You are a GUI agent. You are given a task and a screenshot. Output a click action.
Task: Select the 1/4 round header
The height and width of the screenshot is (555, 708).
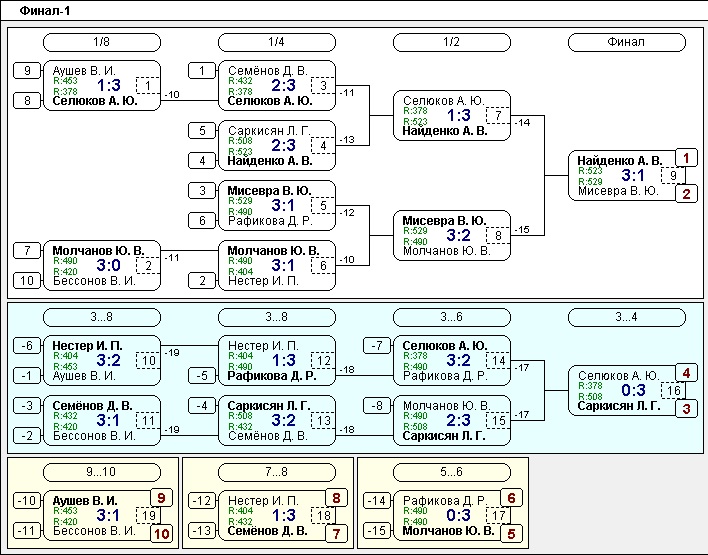coord(277,42)
